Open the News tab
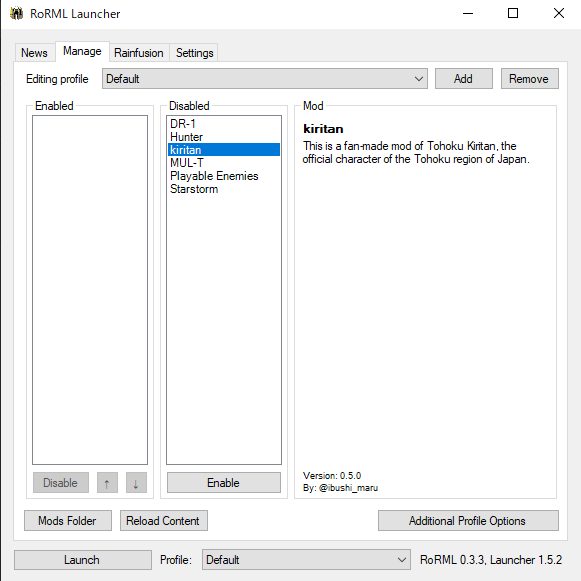 pos(34,53)
